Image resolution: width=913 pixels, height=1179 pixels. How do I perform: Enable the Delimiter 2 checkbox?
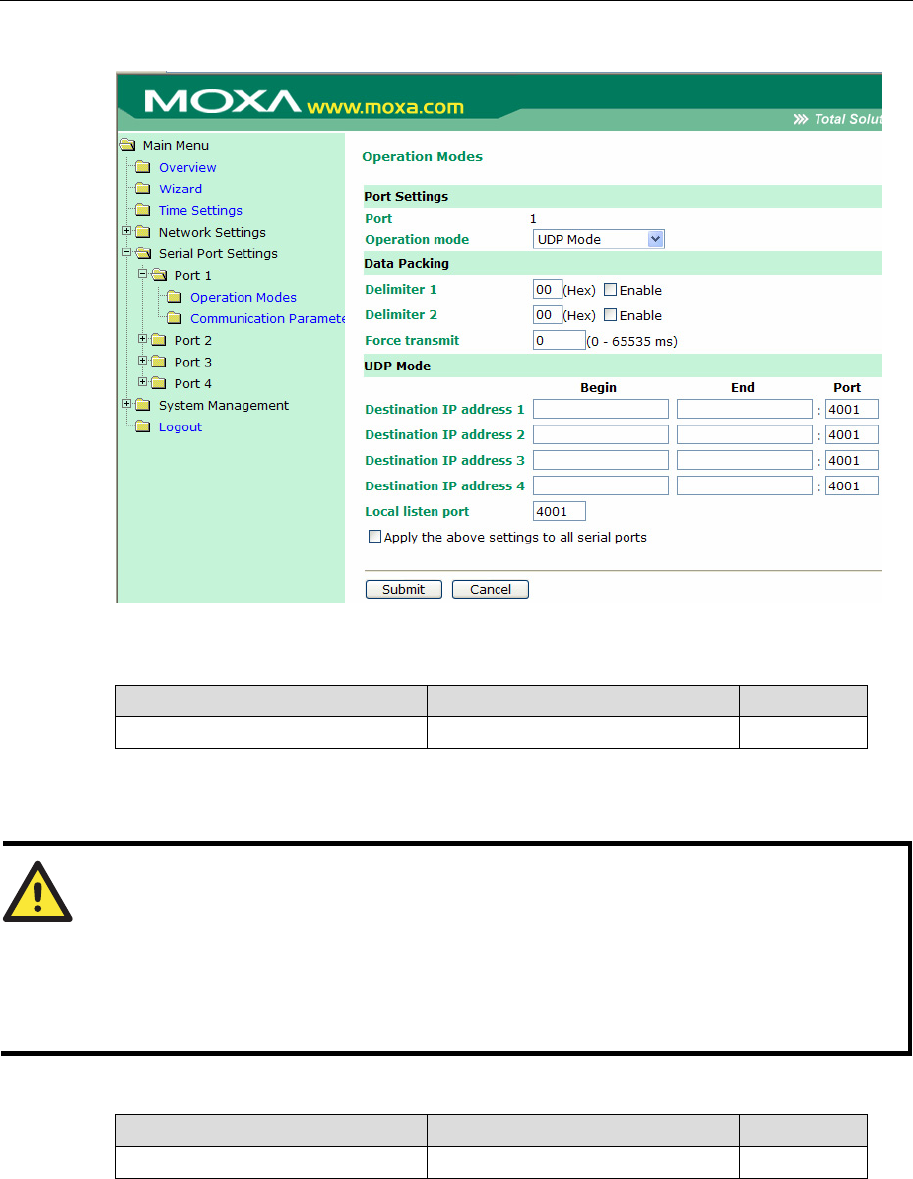pyautogui.click(x=611, y=314)
